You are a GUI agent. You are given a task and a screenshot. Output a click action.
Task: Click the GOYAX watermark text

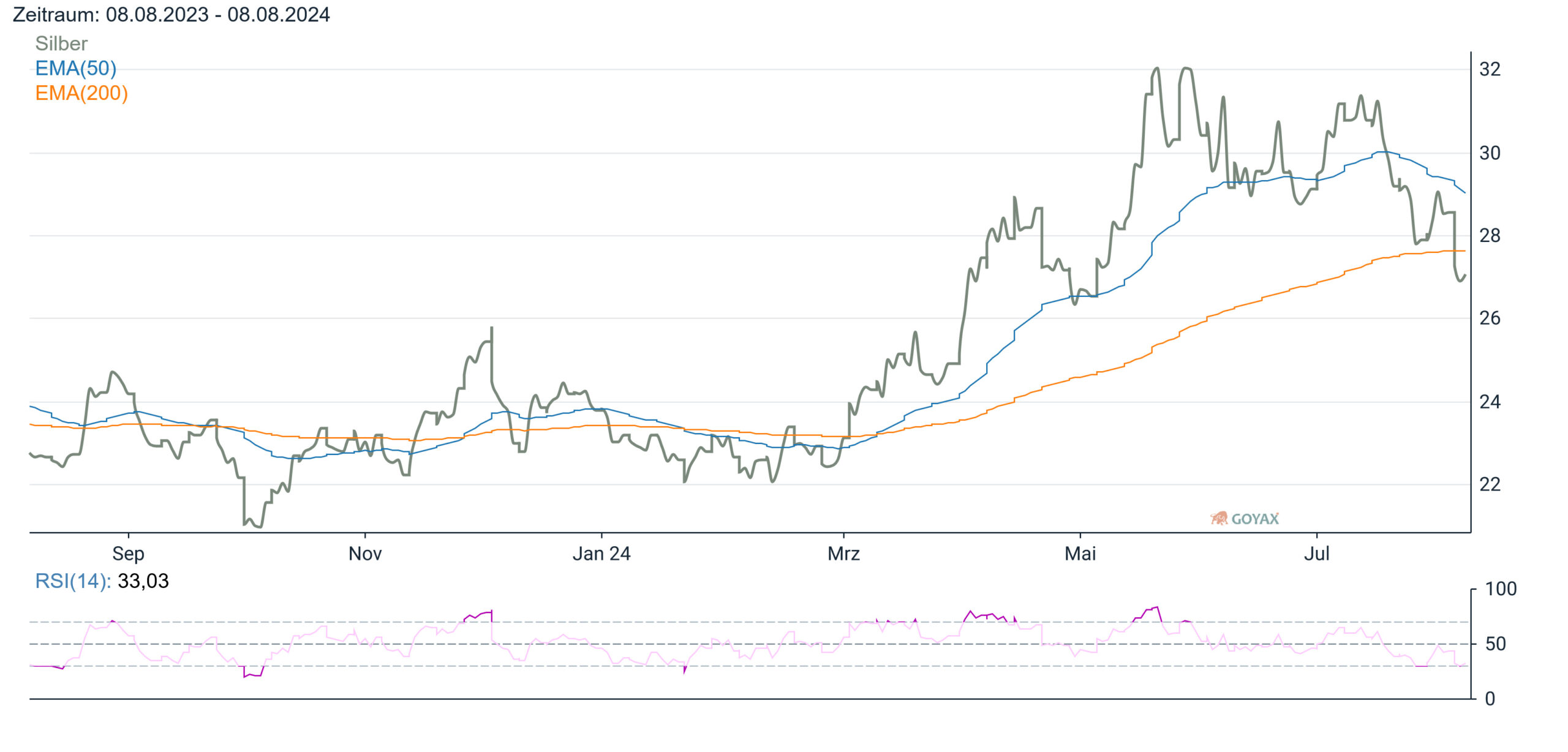click(1255, 519)
